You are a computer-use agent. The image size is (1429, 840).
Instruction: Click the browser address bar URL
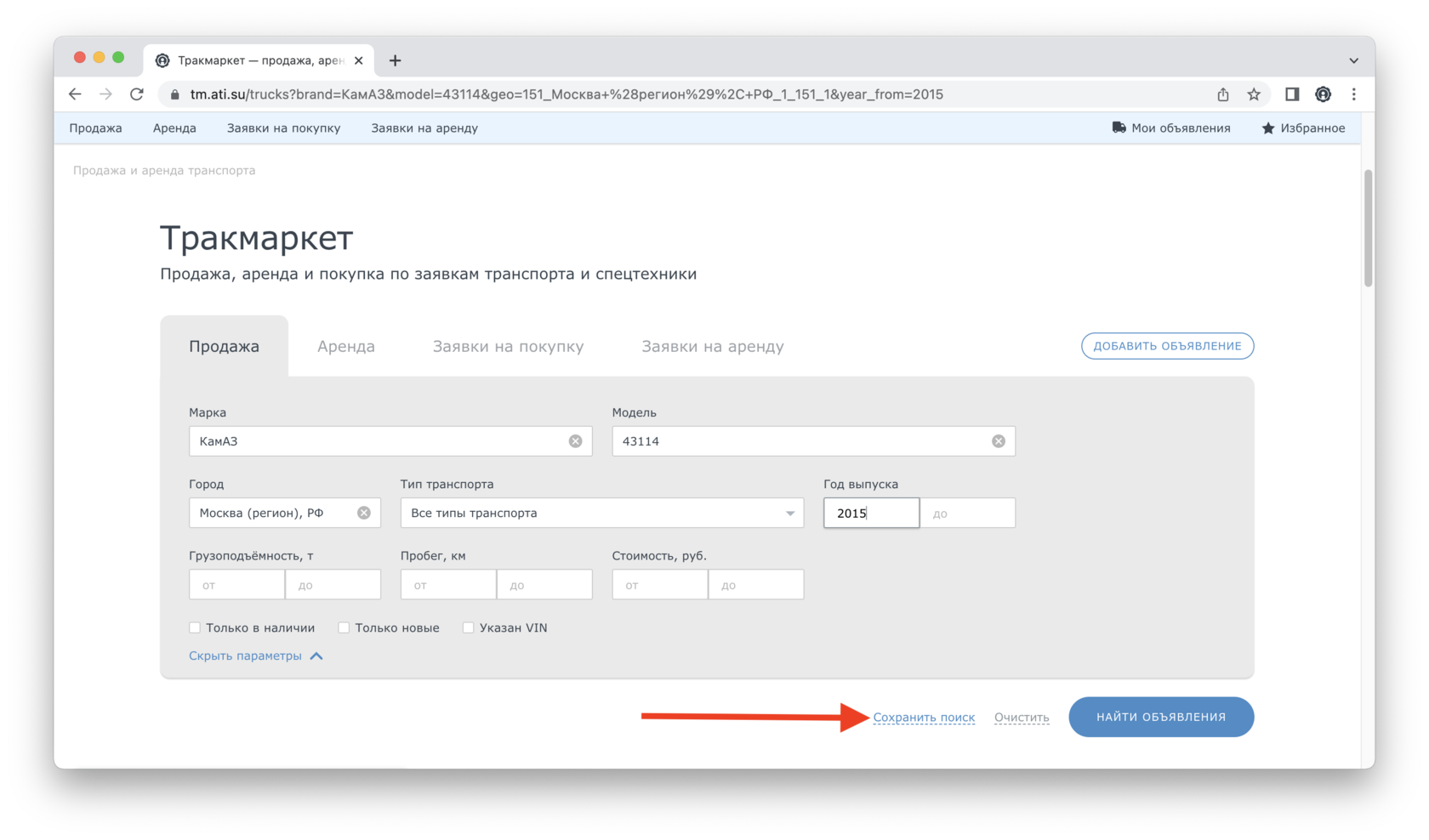(x=566, y=94)
